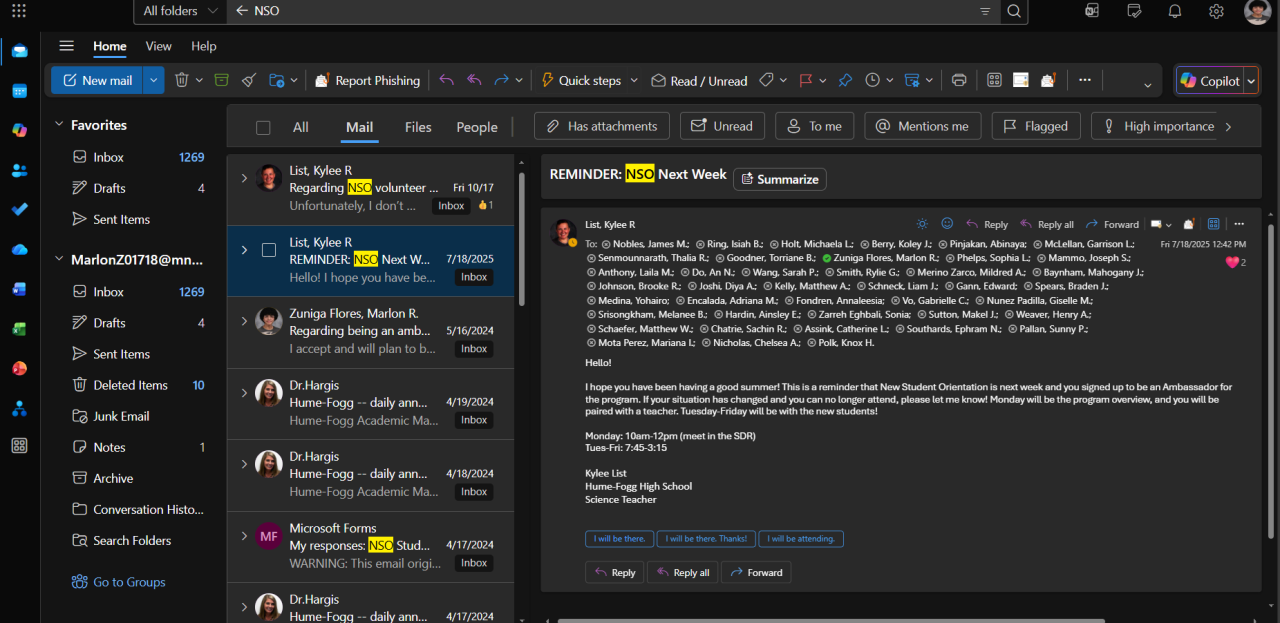Click the Snooze clock icon
The width and height of the screenshot is (1280, 623).
coord(873,80)
